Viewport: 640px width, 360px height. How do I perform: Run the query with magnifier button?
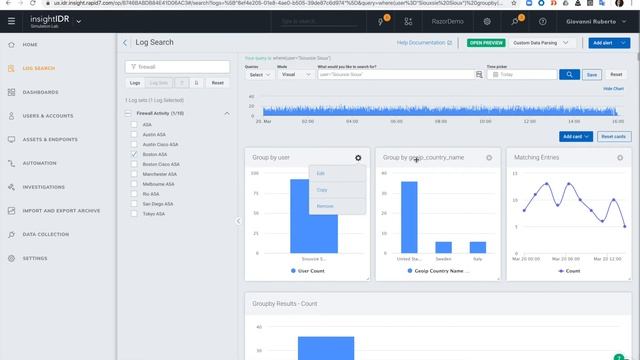[569, 75]
